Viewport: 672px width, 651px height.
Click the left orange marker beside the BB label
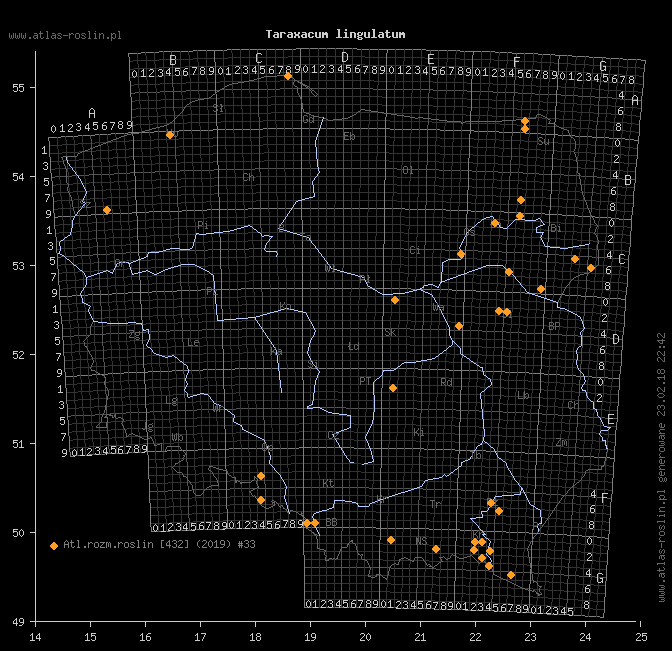pyautogui.click(x=307, y=523)
